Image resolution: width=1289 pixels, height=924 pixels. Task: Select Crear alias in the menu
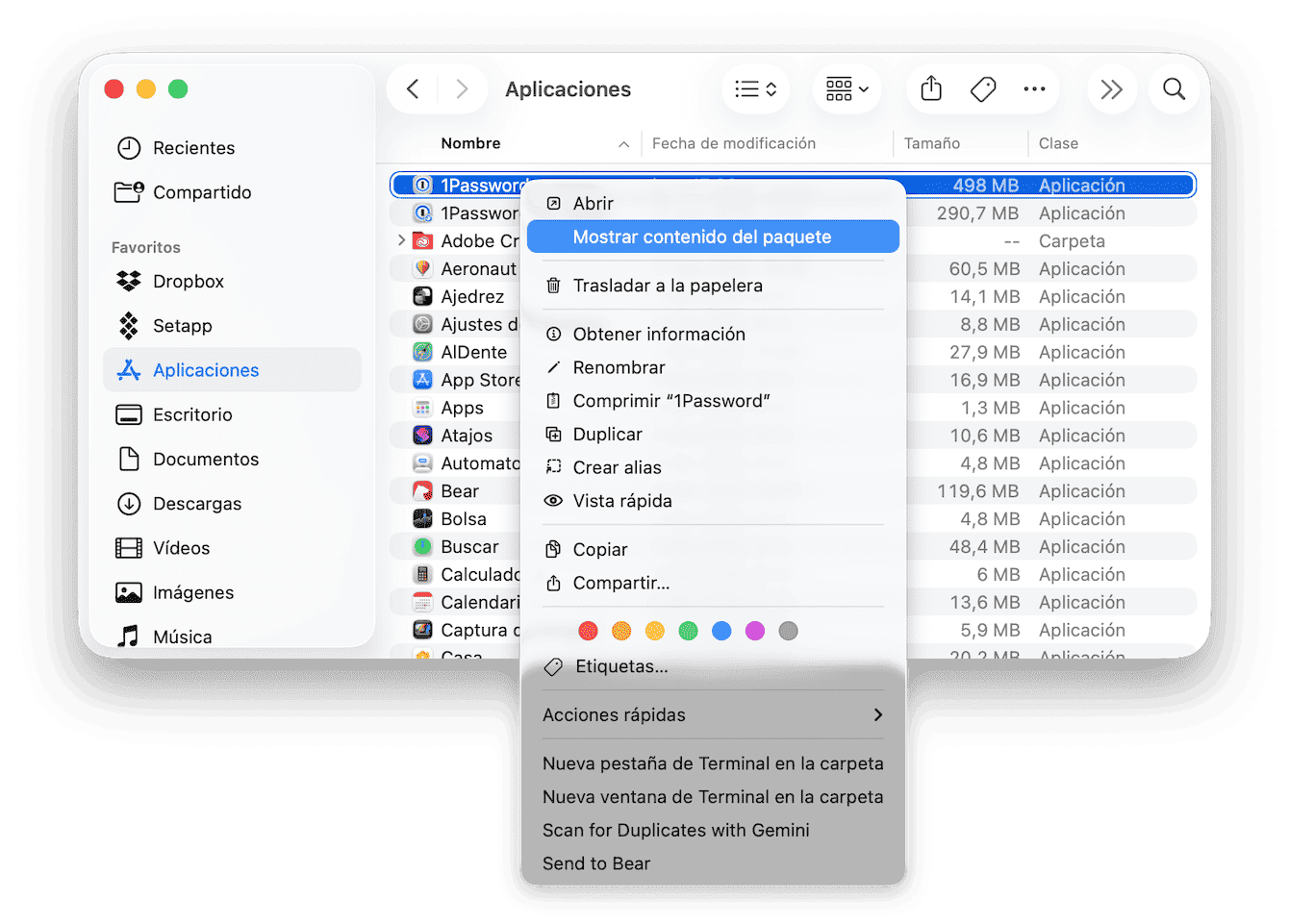click(713, 468)
